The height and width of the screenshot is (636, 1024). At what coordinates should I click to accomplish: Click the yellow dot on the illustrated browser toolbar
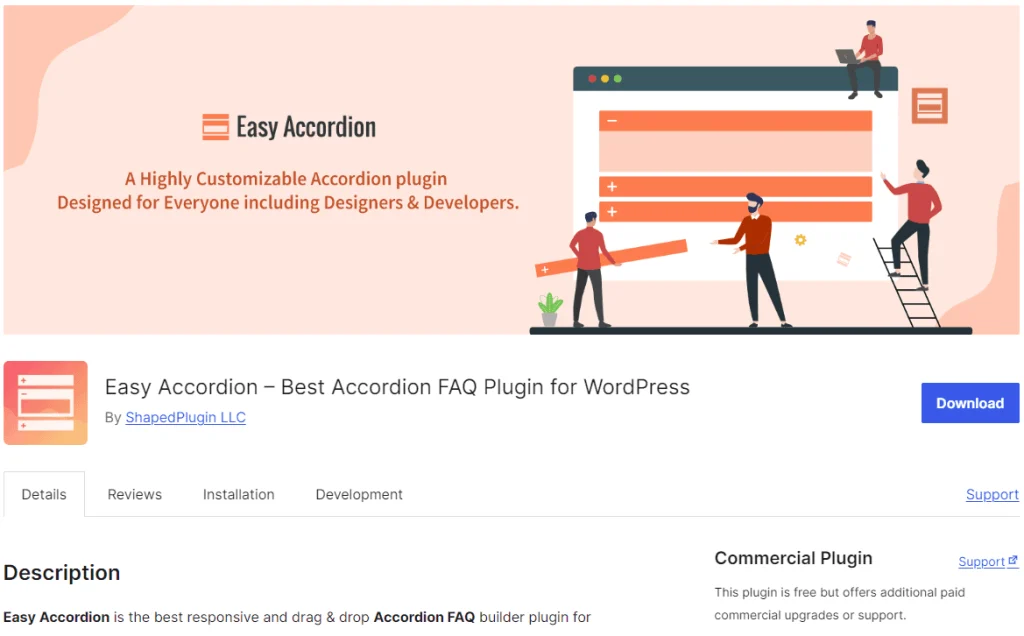605,76
